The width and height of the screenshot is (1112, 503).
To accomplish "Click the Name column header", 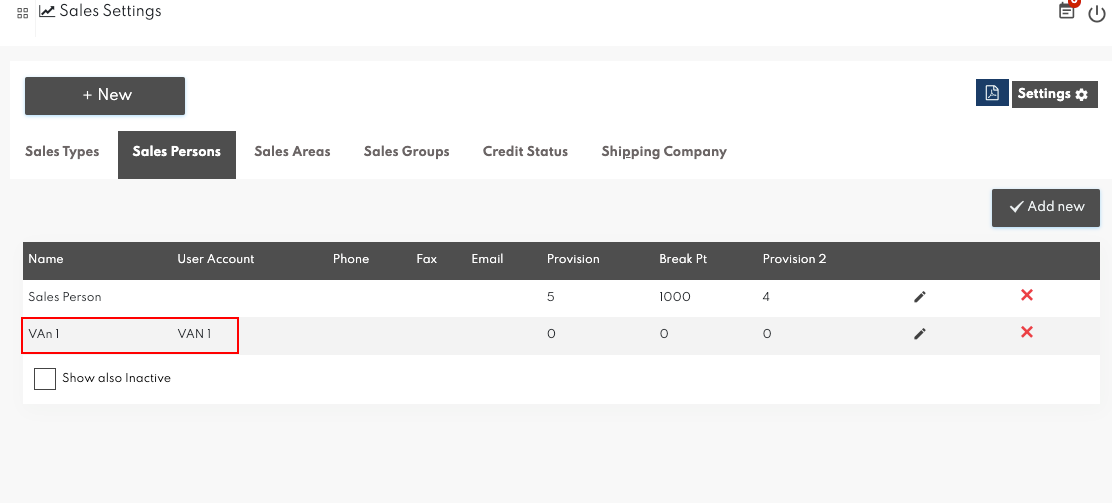I will tap(46, 259).
